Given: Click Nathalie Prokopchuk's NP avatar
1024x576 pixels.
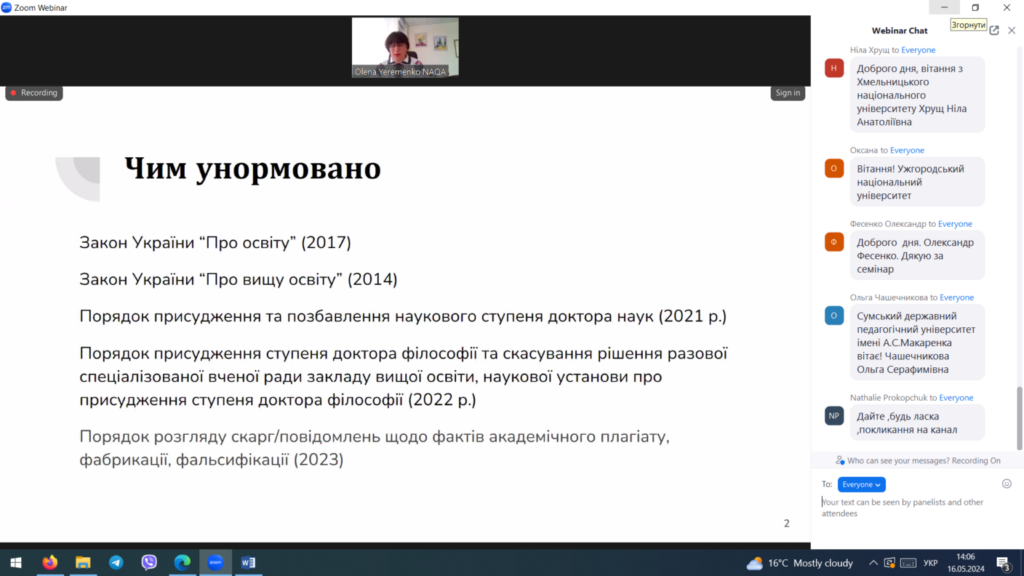Looking at the screenshot, I should (x=834, y=416).
